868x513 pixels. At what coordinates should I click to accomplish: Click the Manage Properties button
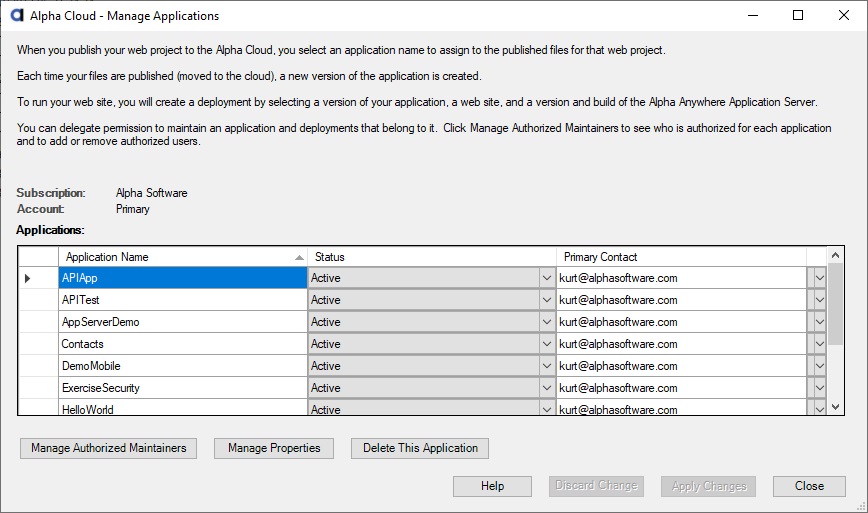pyautogui.click(x=274, y=448)
